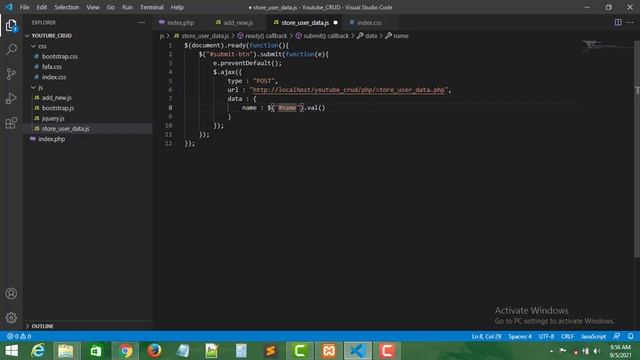Open the Edit menu

42,7
